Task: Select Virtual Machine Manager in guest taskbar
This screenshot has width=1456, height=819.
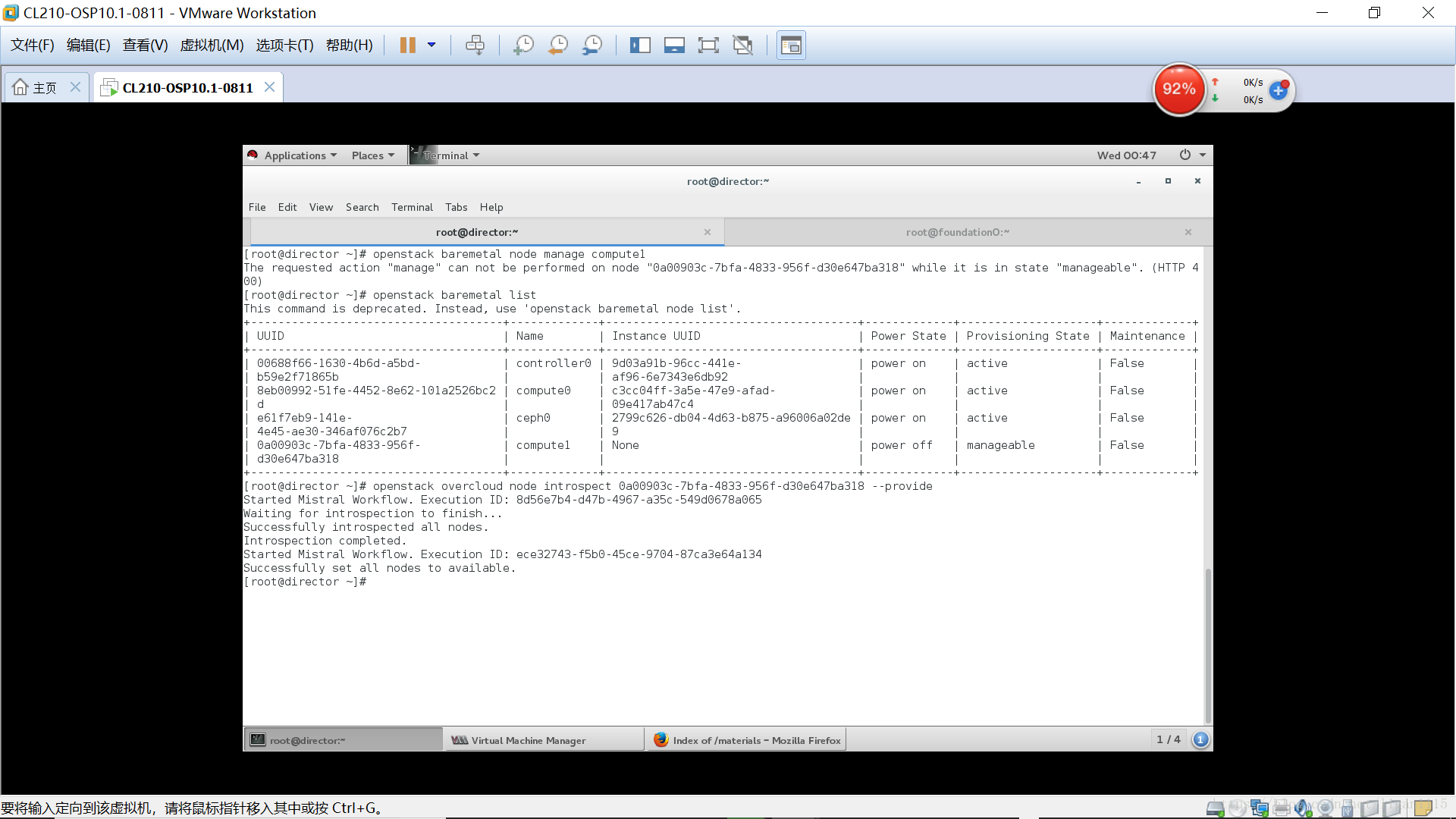Action: (x=543, y=739)
